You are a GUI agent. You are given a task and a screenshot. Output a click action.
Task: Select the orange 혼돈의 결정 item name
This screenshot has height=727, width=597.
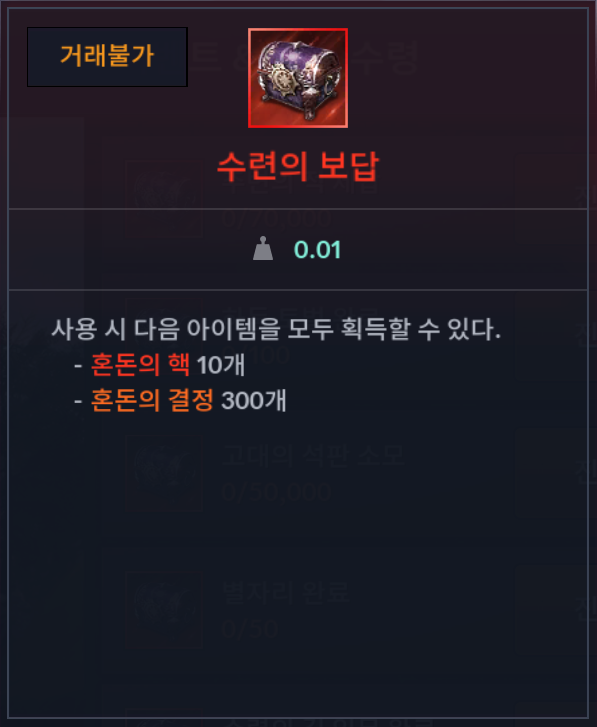[152, 400]
